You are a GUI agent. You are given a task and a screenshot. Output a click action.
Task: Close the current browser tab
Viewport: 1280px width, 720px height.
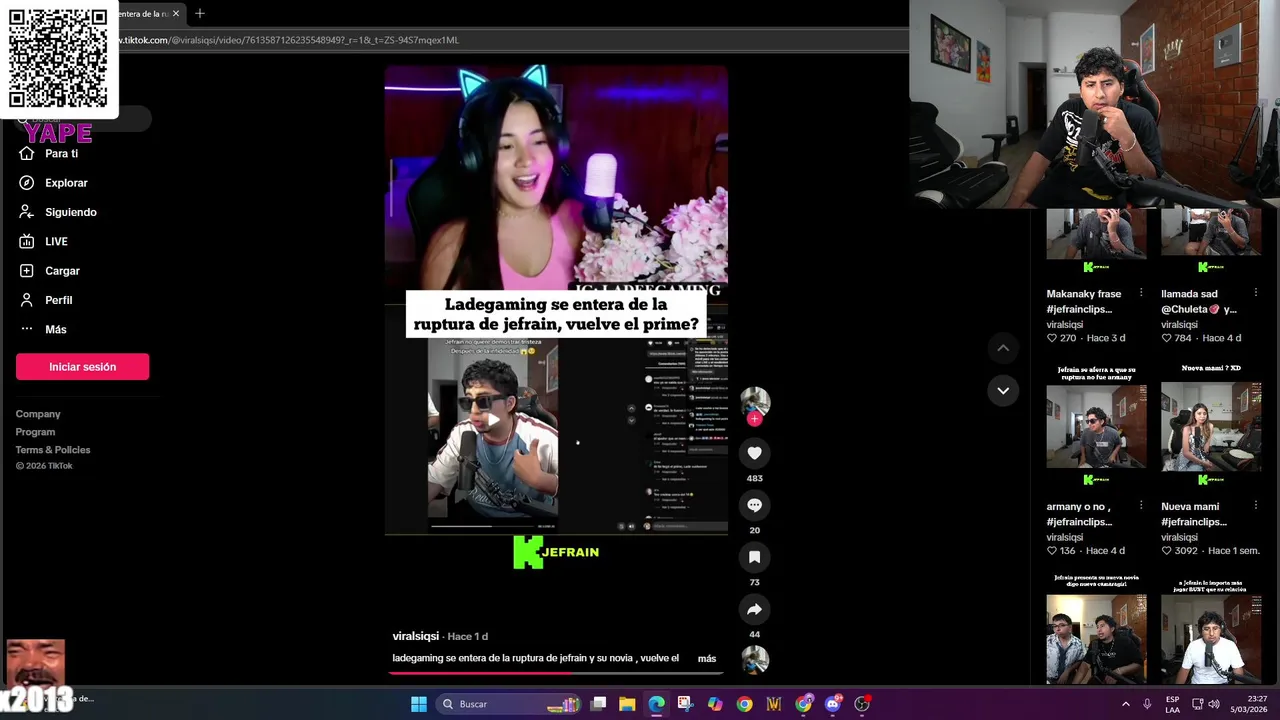[x=175, y=14]
